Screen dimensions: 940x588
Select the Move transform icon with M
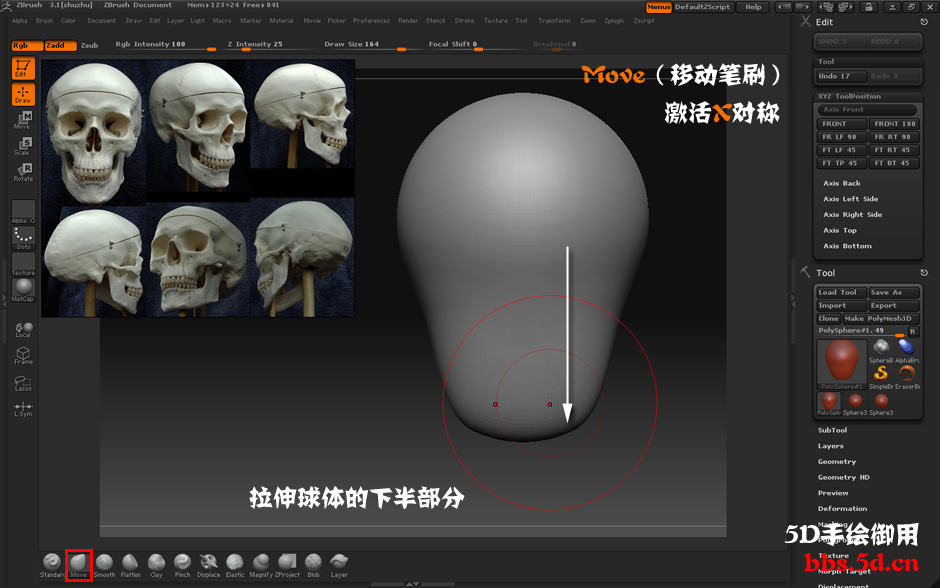coord(23,120)
